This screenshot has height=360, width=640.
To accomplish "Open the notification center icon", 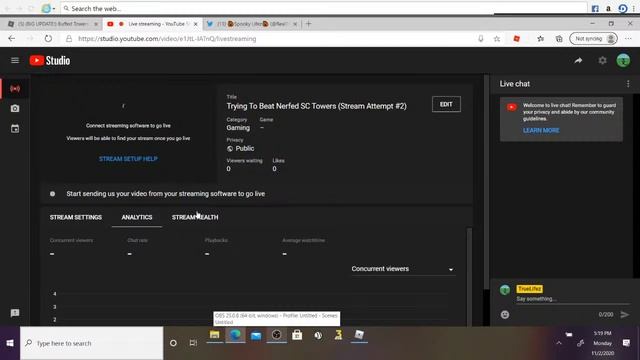I will point(626,343).
